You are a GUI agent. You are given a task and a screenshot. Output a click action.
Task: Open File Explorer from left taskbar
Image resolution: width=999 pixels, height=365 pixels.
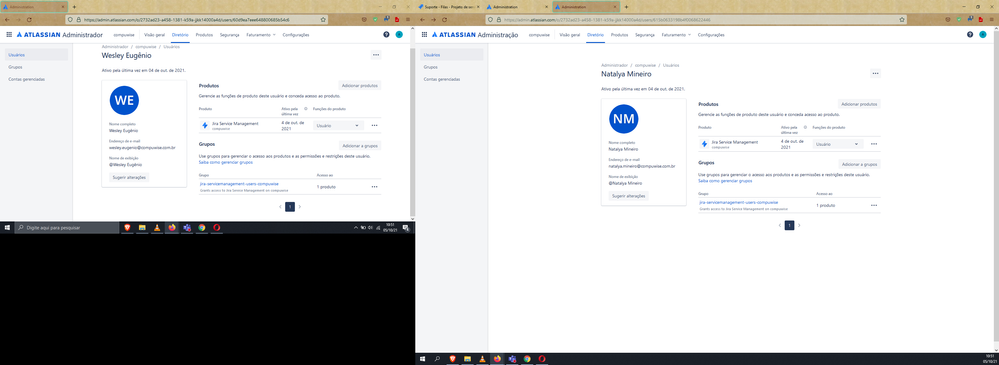[142, 227]
